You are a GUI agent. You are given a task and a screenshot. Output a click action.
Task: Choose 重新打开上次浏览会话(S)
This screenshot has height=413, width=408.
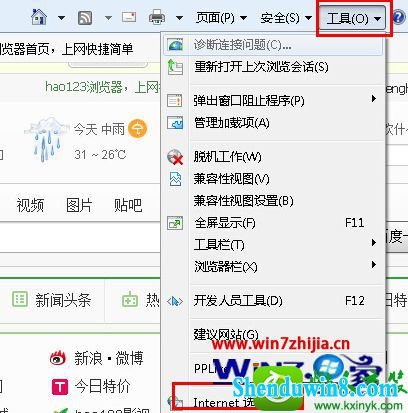pyautogui.click(x=273, y=67)
